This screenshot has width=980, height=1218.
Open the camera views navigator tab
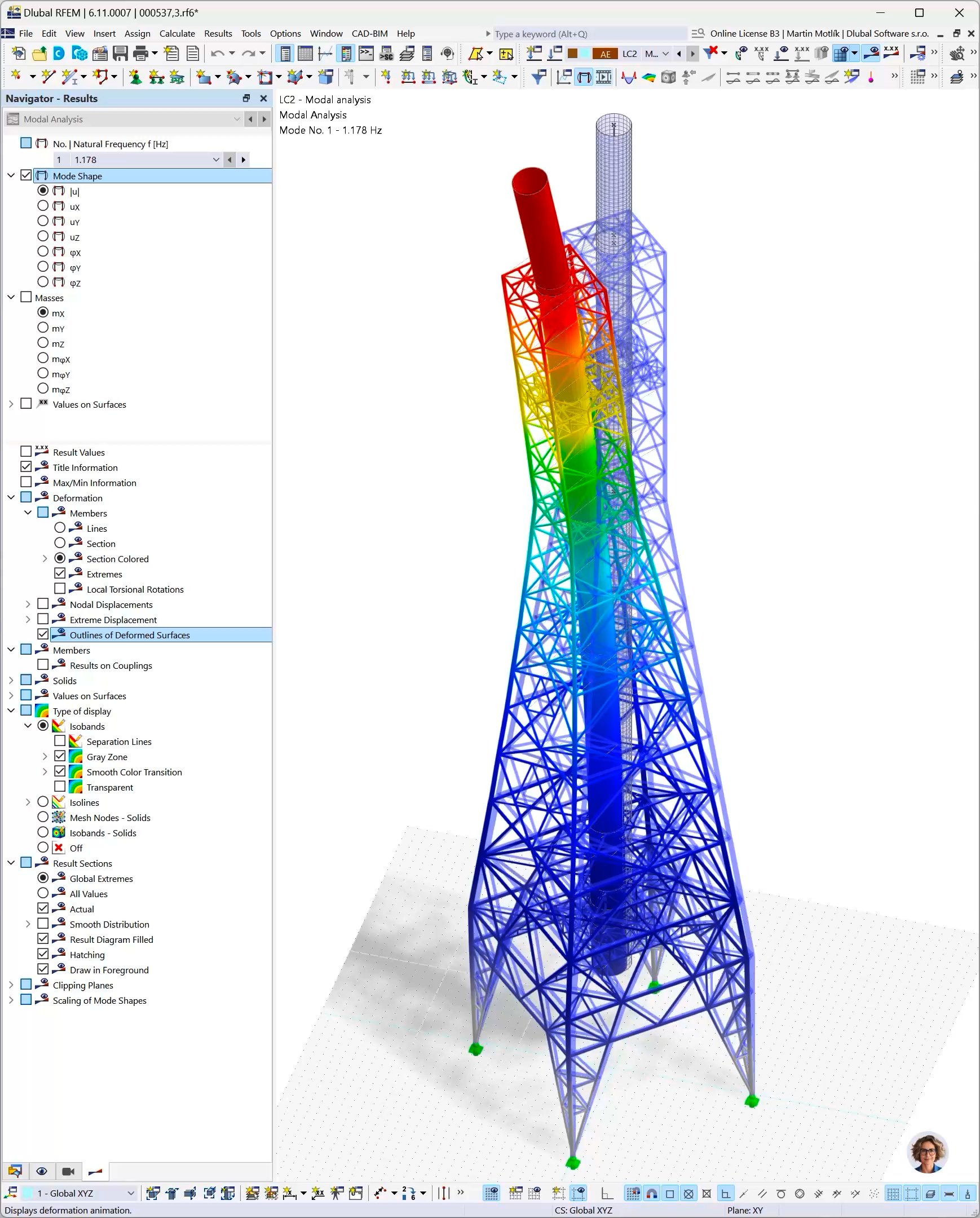click(x=68, y=1171)
